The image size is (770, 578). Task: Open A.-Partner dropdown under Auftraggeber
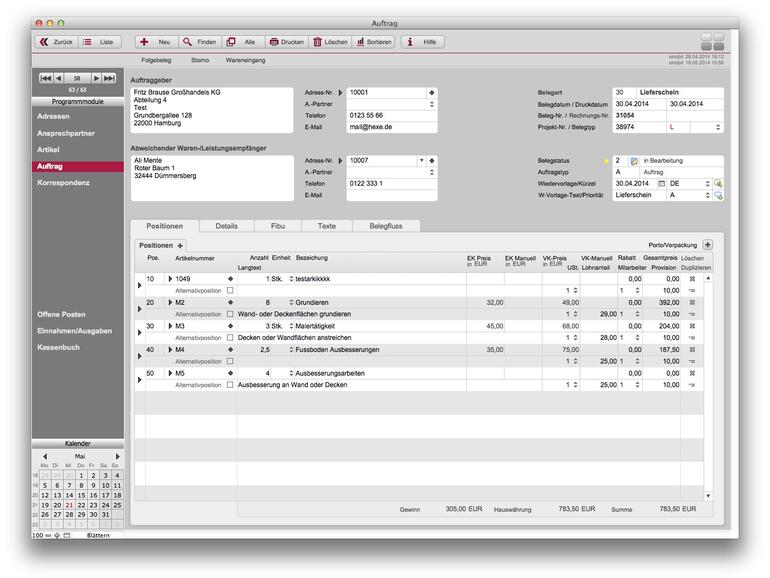(x=432, y=104)
